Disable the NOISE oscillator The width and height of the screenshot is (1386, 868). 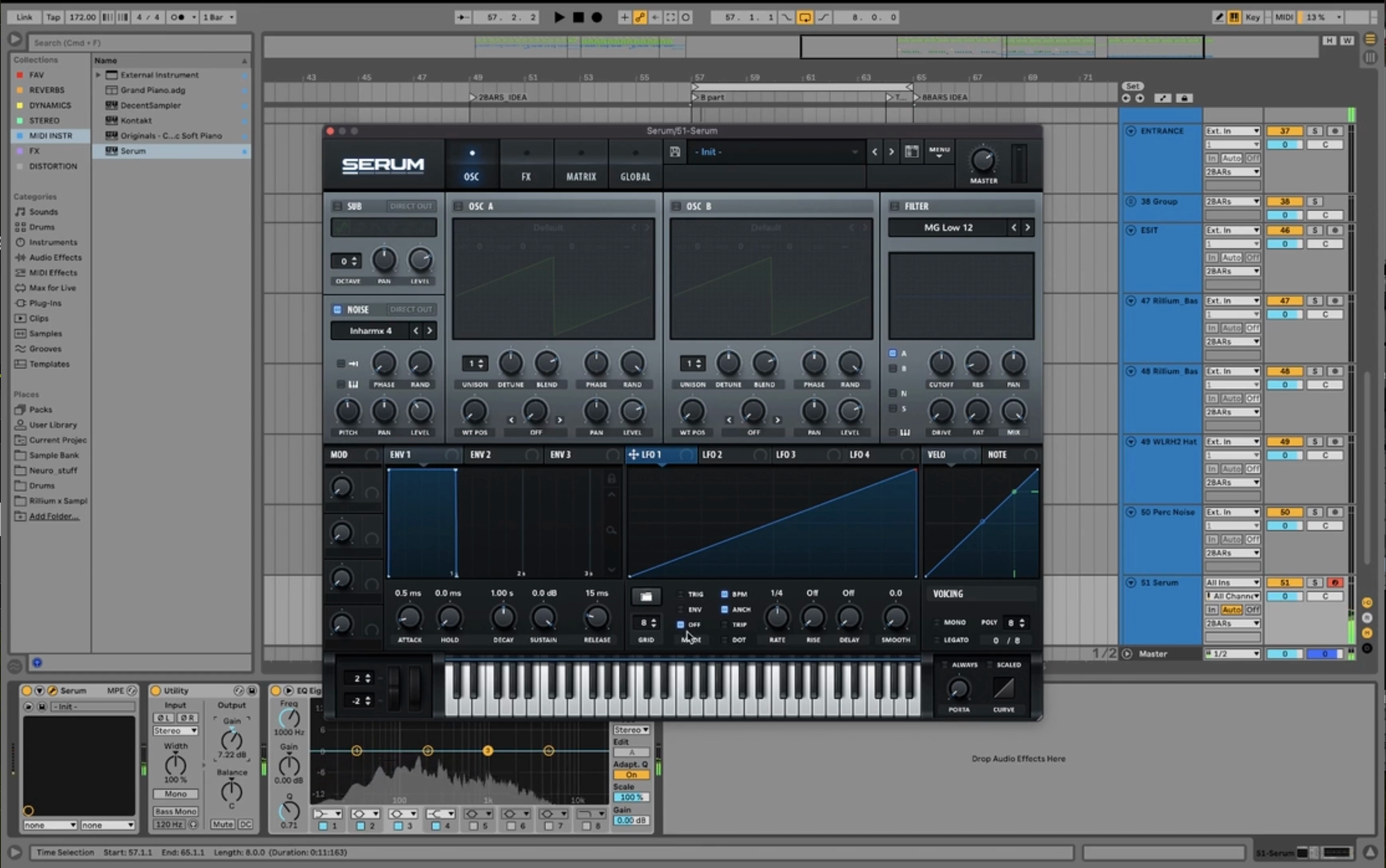click(338, 310)
